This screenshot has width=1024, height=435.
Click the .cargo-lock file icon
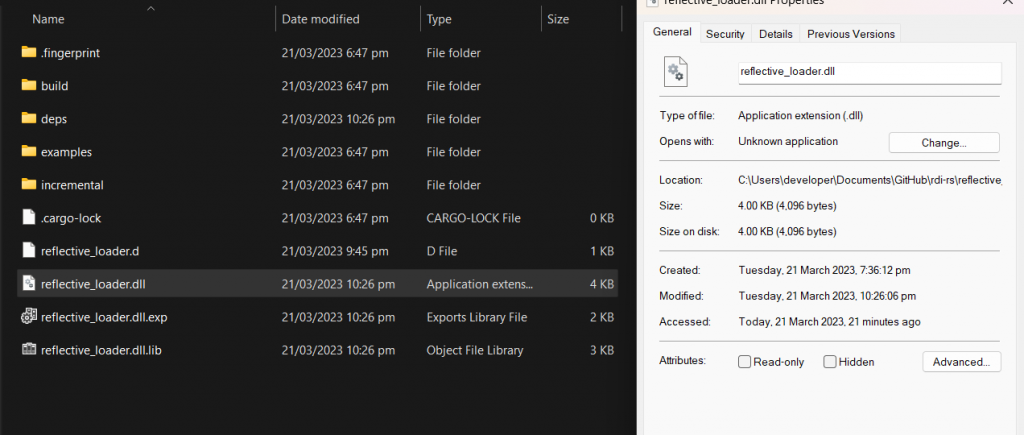(x=28, y=218)
